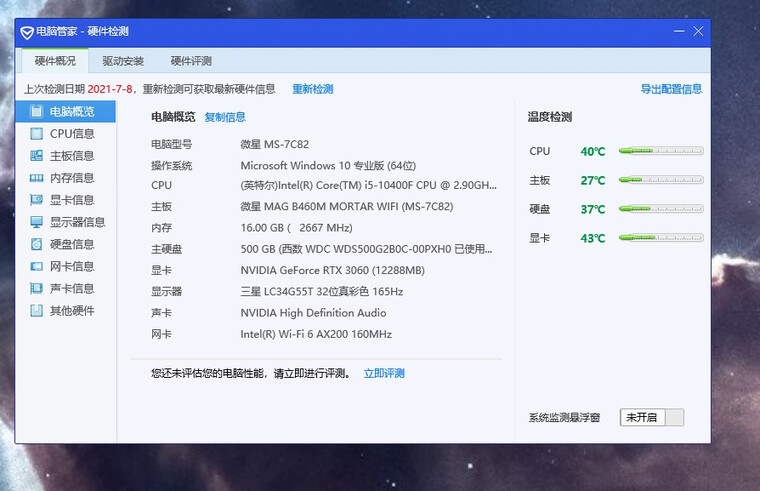Close the 硬件检测 window
The width and height of the screenshot is (760, 491).
point(698,32)
